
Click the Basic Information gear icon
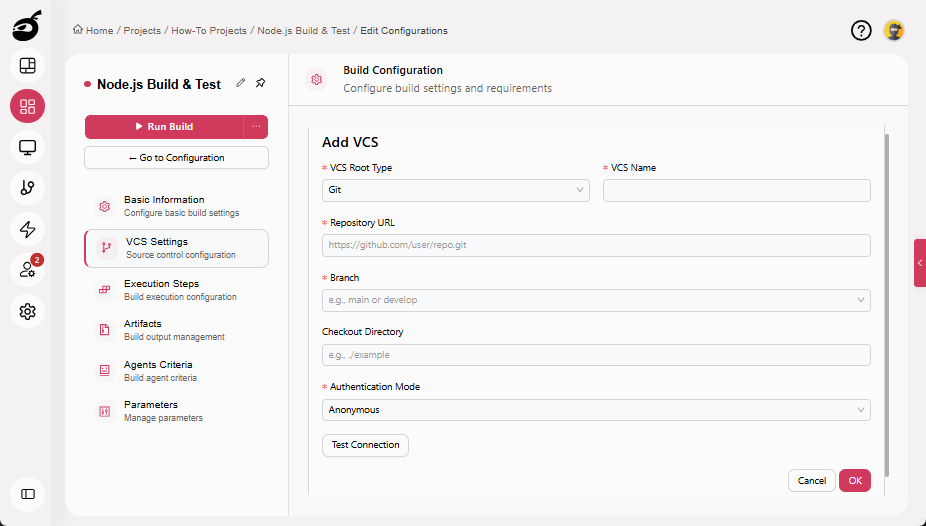click(105, 206)
